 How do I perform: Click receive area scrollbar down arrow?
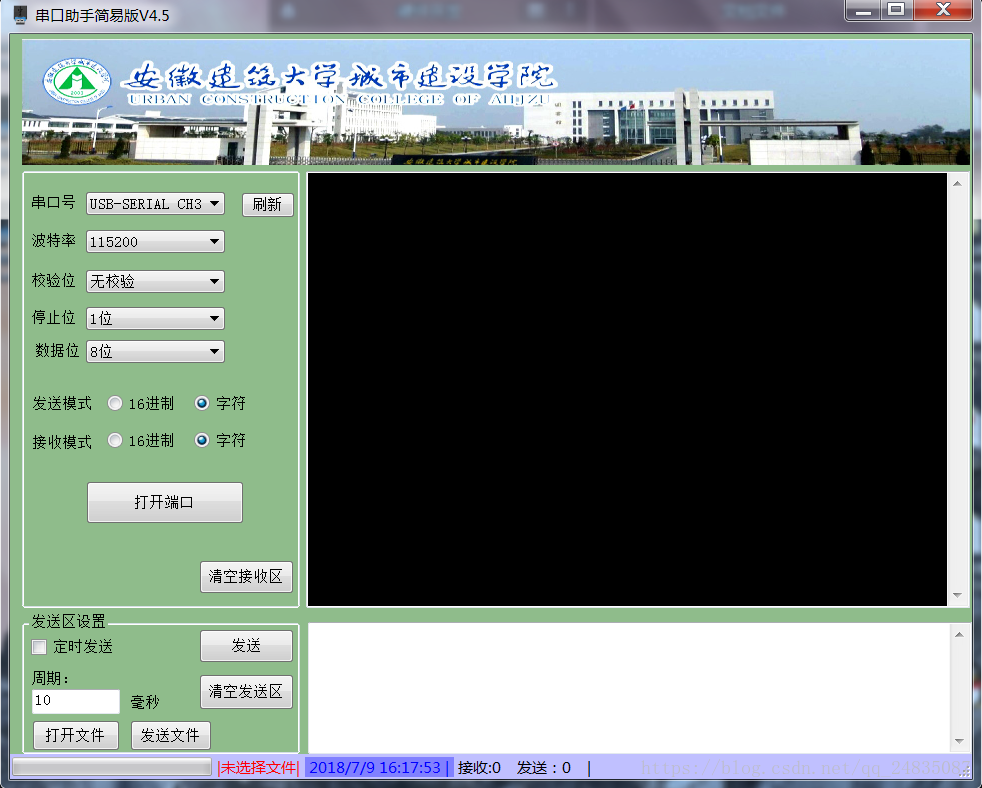(958, 595)
